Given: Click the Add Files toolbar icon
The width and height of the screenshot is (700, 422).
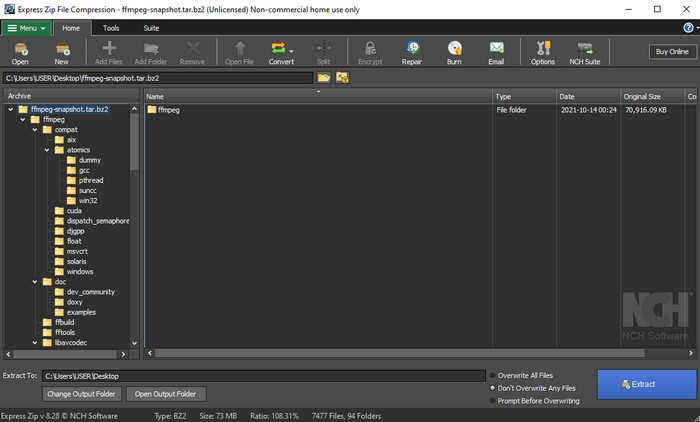Looking at the screenshot, I should 108,53.
